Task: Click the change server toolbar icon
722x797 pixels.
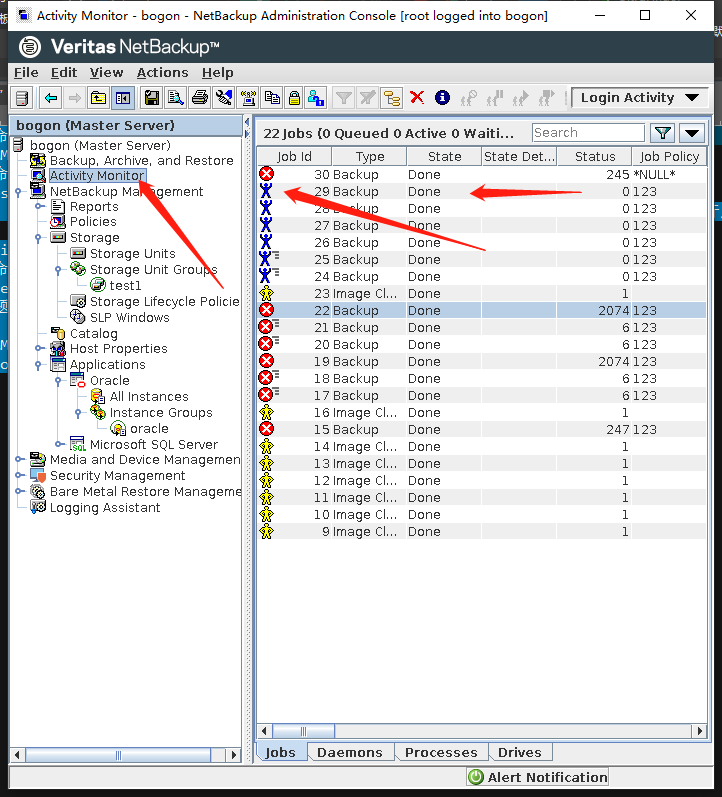Action: (x=22, y=98)
